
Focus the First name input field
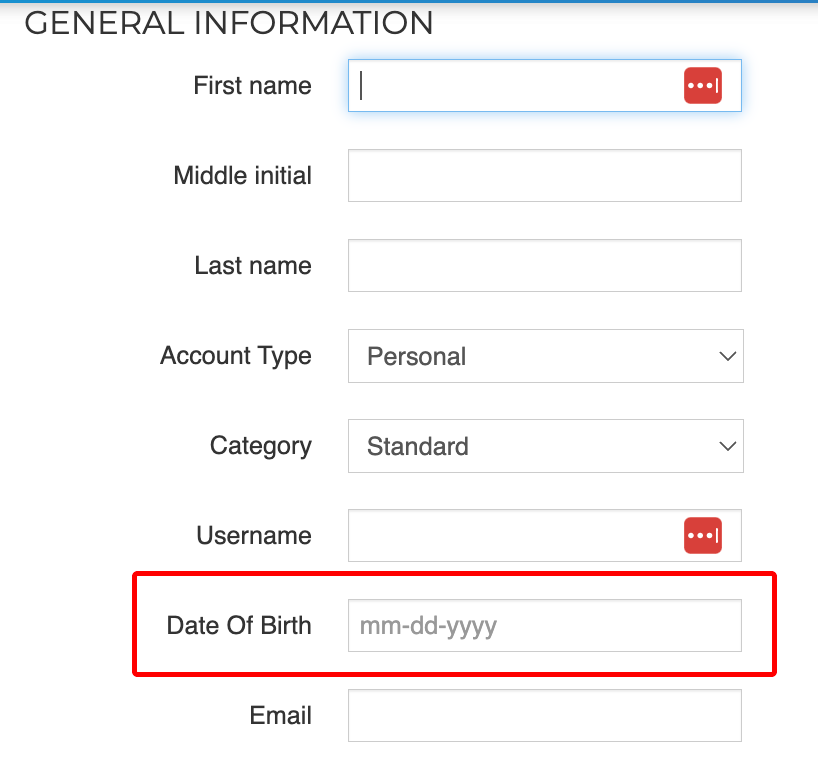[545, 86]
